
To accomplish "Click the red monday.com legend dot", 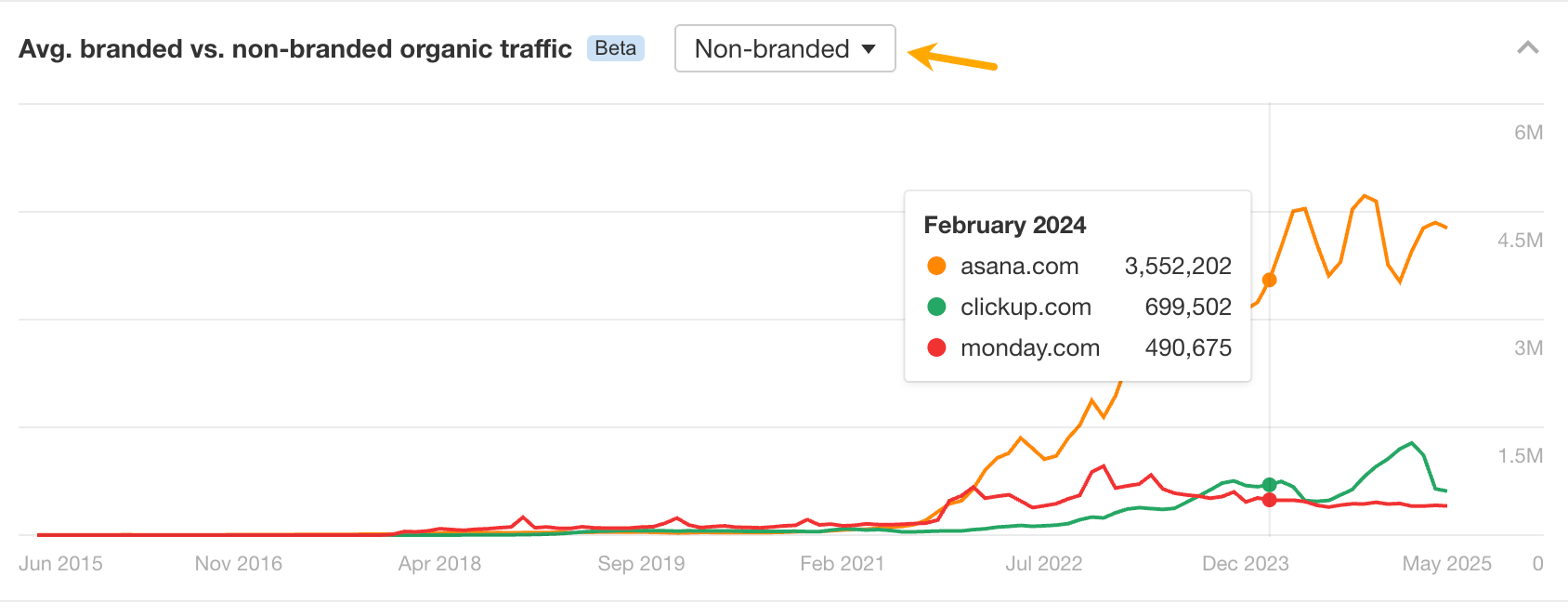I will pos(937,347).
